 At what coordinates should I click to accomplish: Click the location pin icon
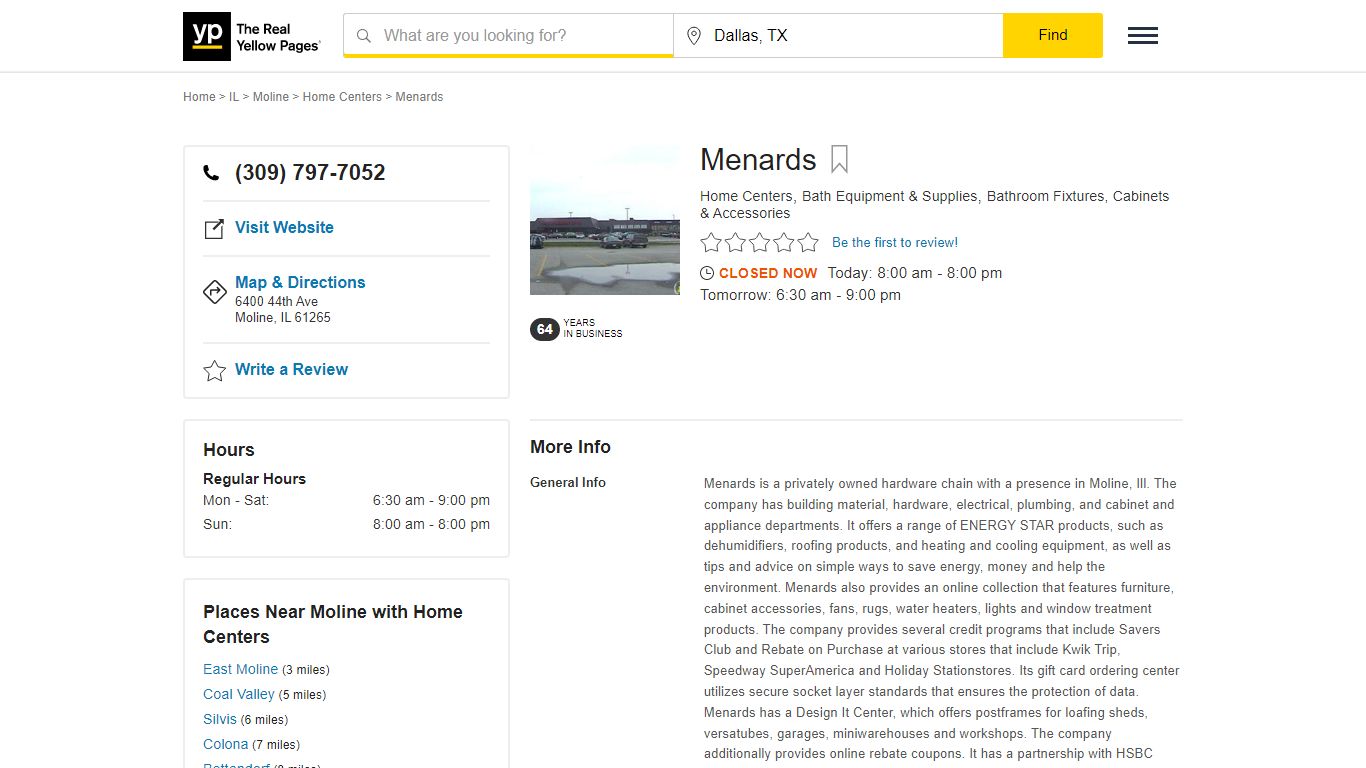(x=694, y=36)
